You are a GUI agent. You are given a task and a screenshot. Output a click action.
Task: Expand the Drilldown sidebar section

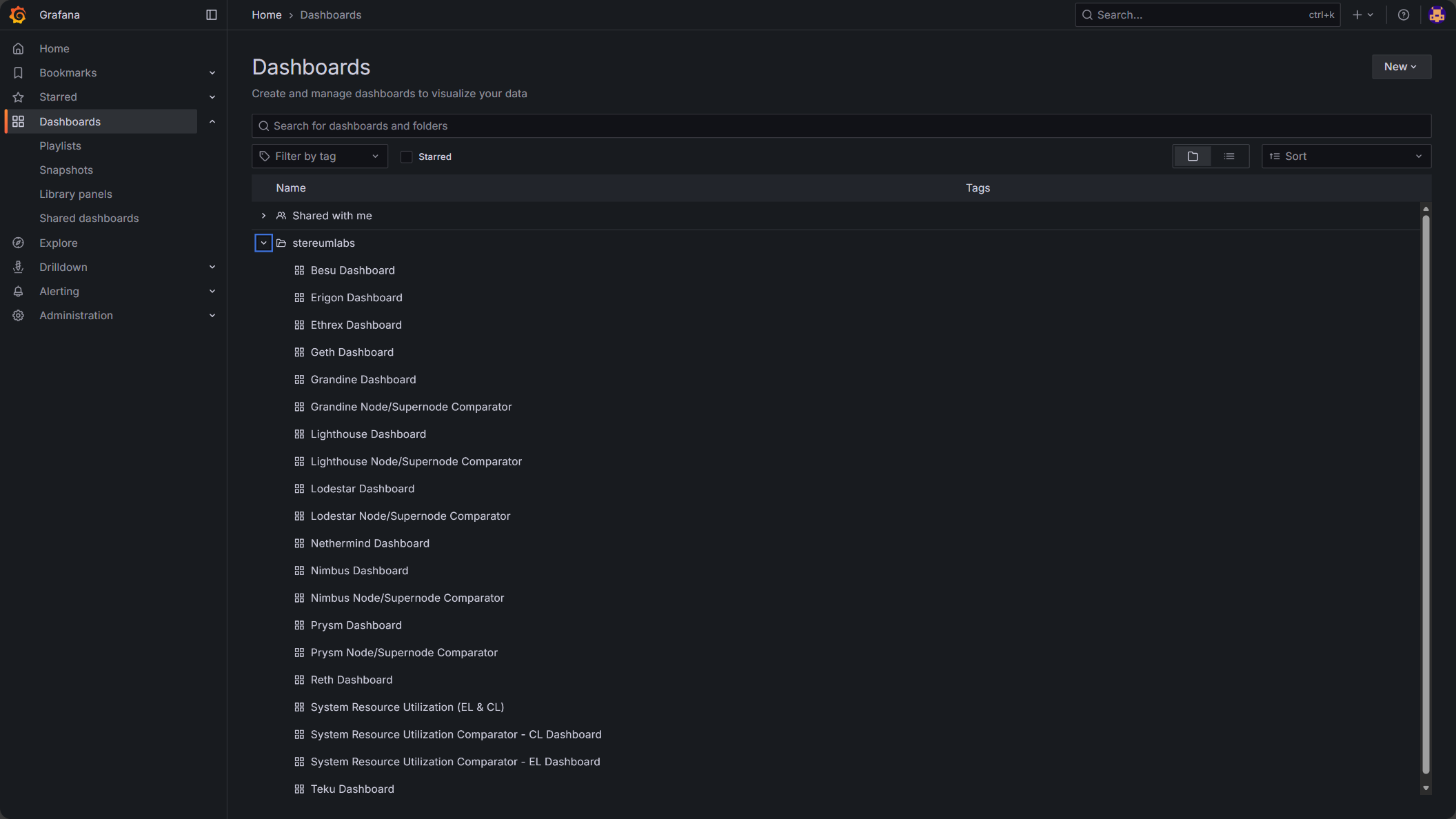[212, 267]
